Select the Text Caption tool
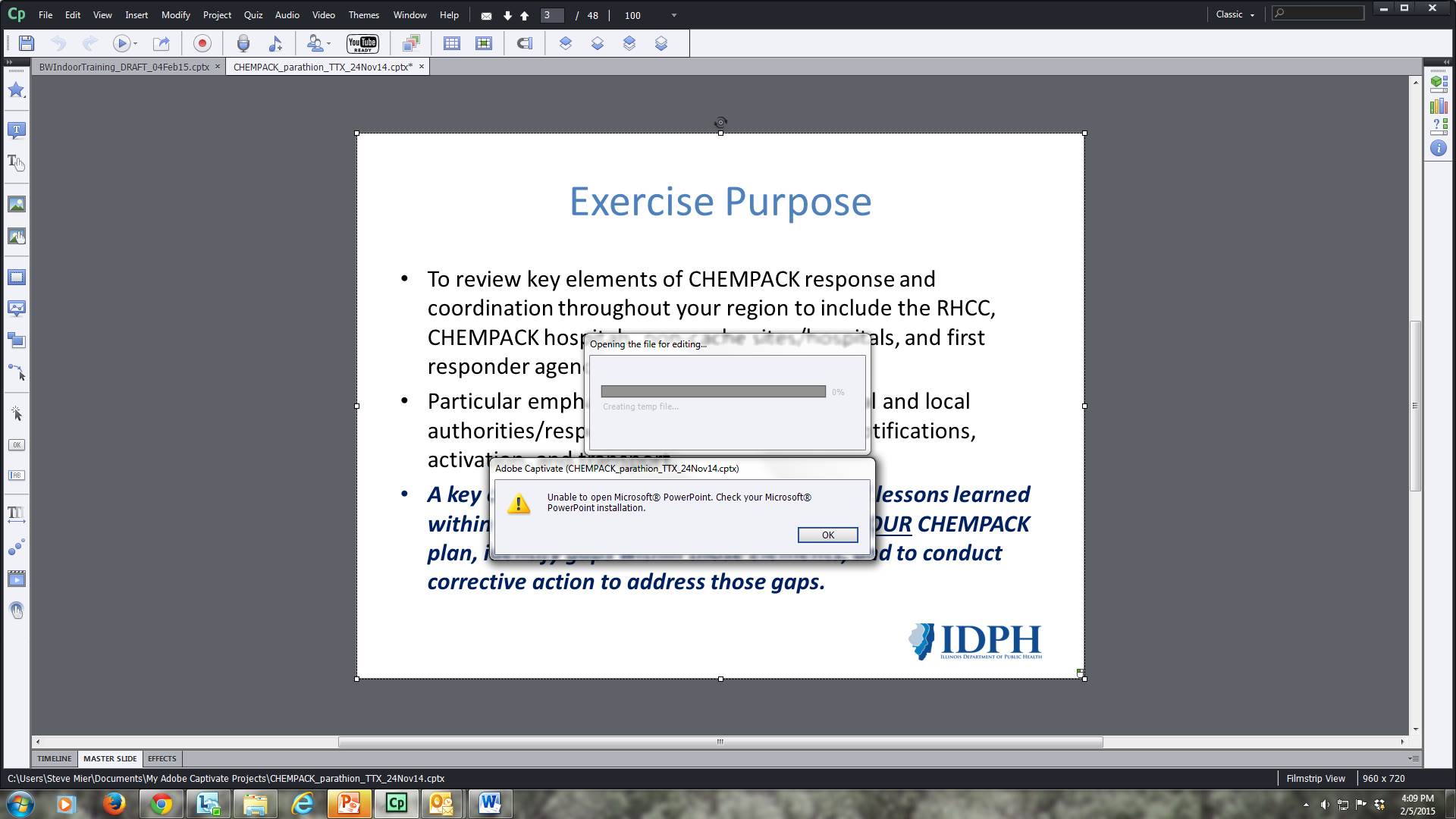The image size is (1456, 819). (16, 130)
